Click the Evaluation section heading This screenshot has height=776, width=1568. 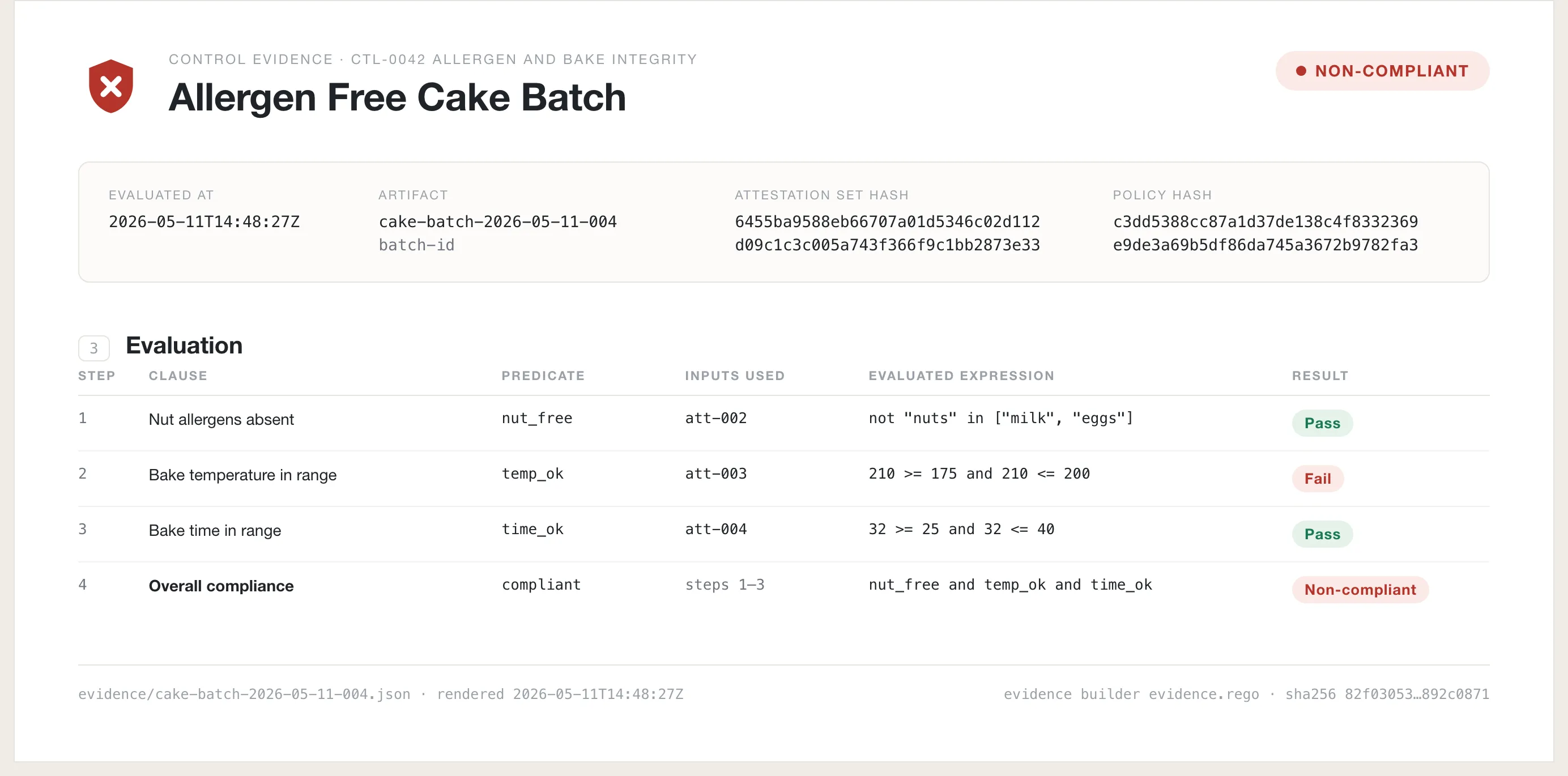tap(184, 345)
